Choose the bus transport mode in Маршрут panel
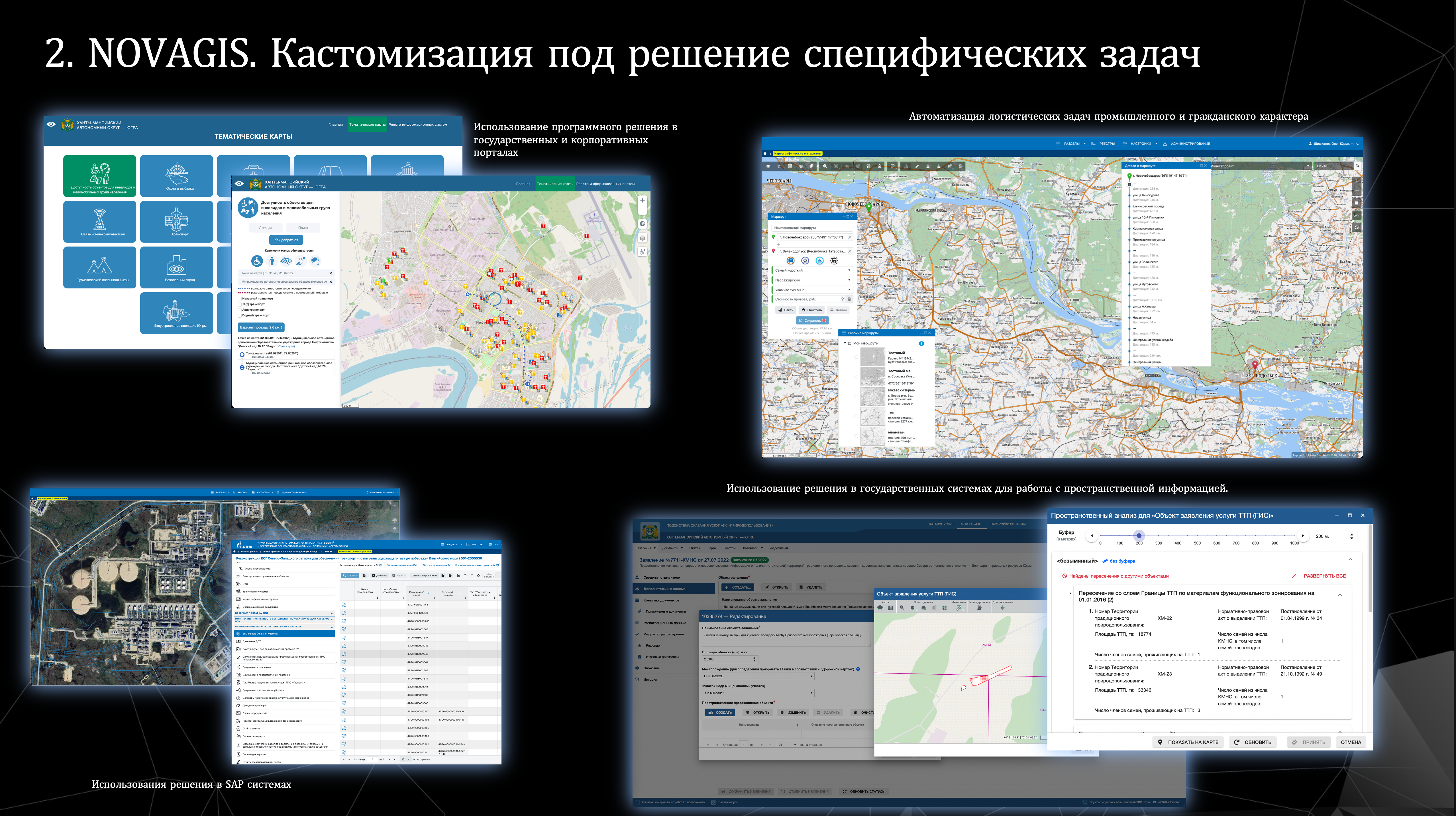The width and height of the screenshot is (1456, 816). click(x=791, y=260)
